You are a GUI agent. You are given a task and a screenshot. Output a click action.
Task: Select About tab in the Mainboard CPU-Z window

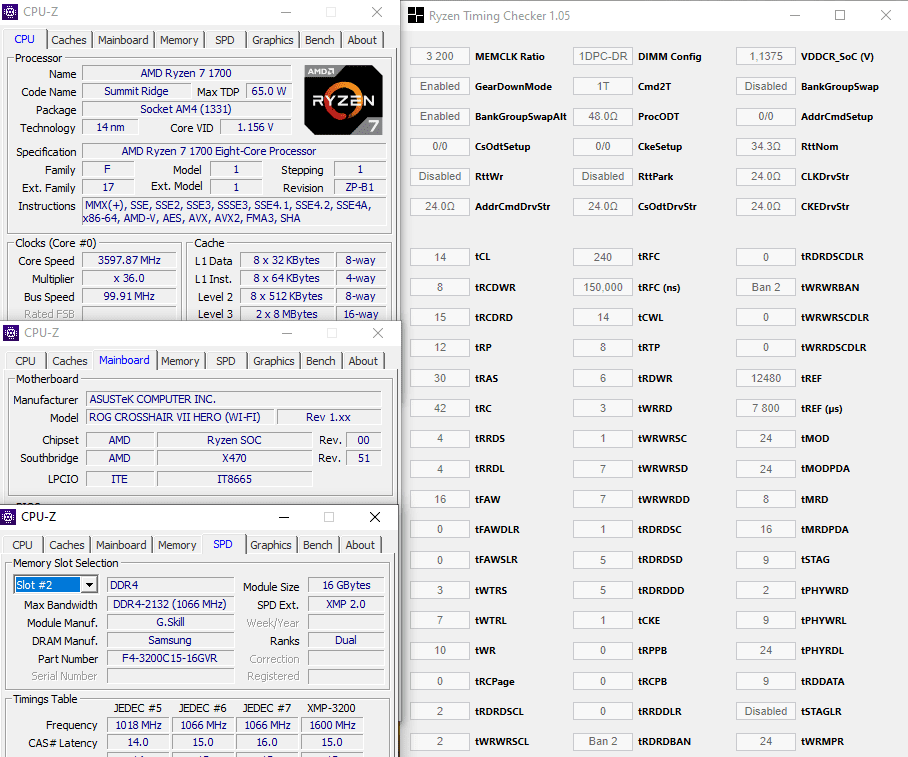[x=363, y=361]
